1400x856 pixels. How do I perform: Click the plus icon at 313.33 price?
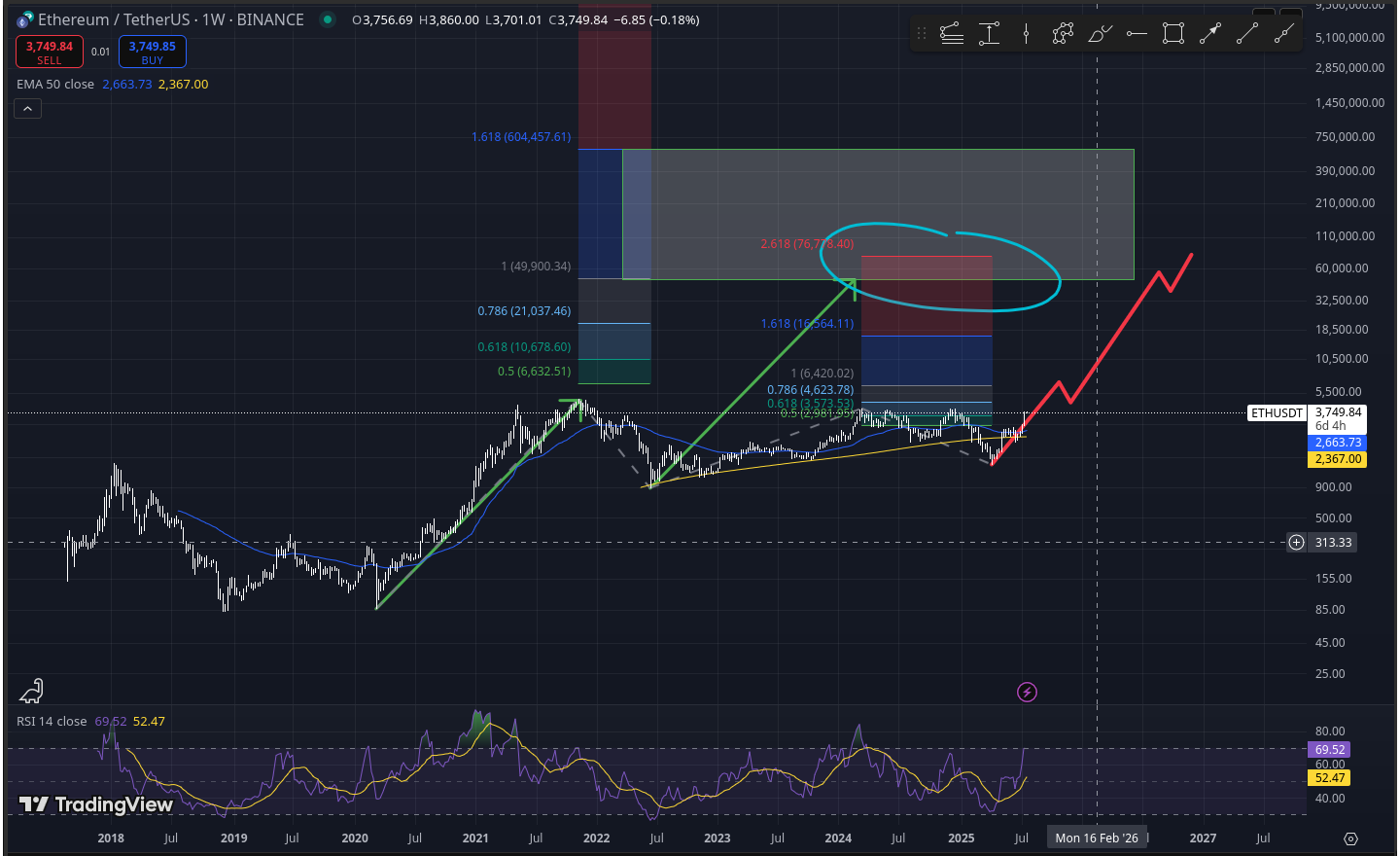click(1296, 543)
